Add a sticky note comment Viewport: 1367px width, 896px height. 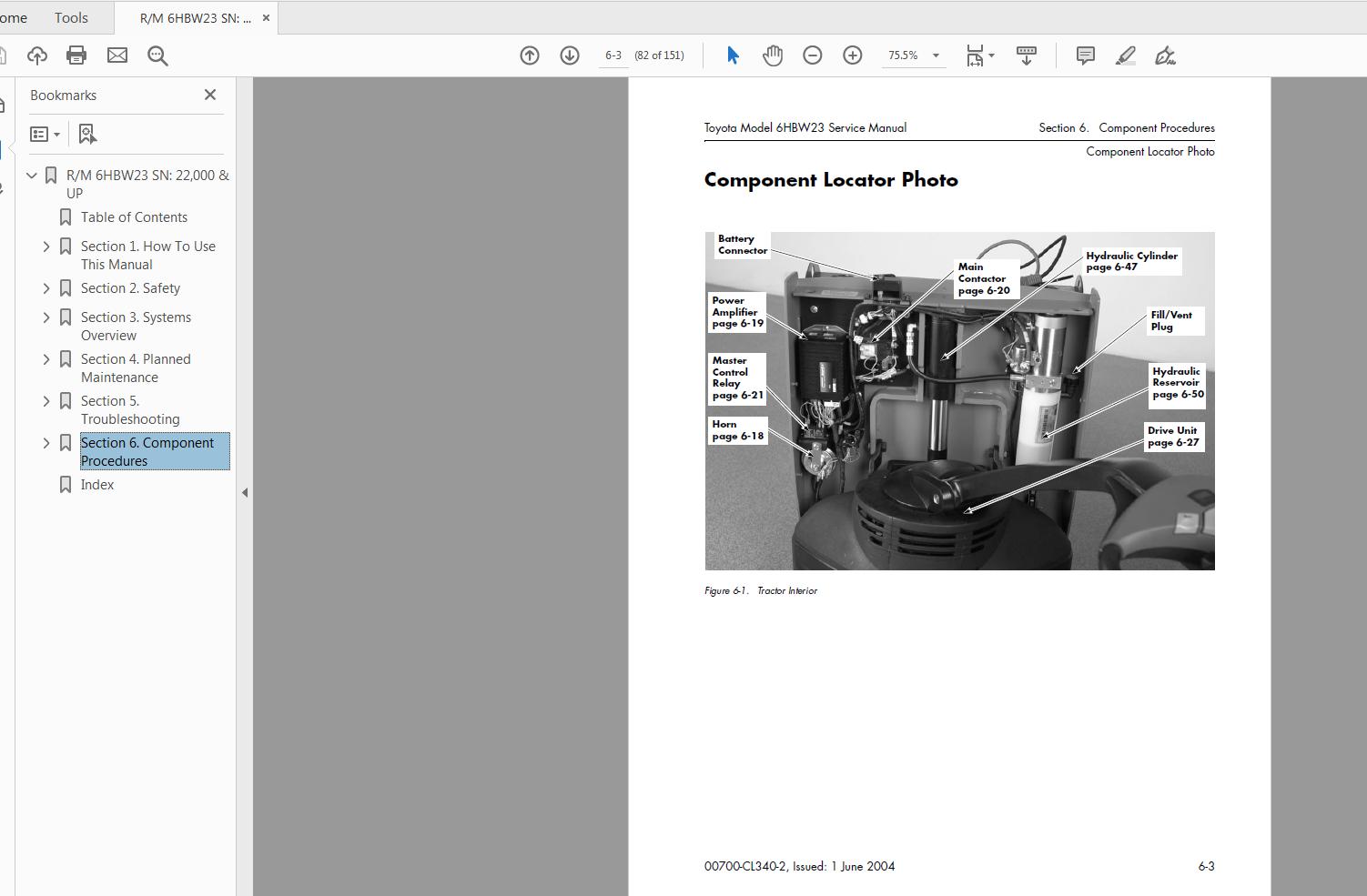tap(1084, 55)
